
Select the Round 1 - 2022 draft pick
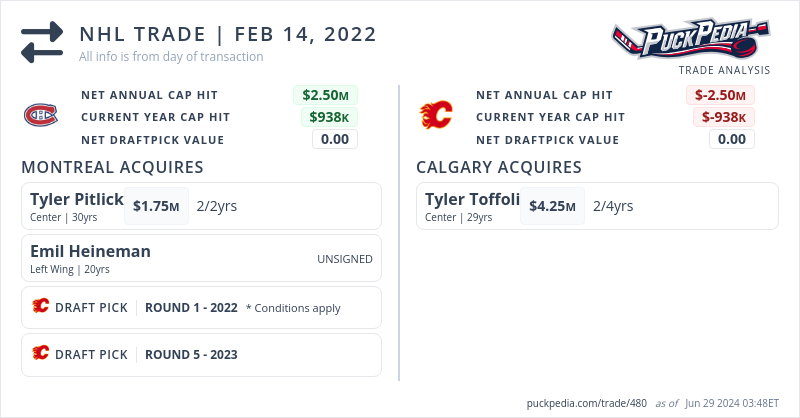(x=191, y=307)
